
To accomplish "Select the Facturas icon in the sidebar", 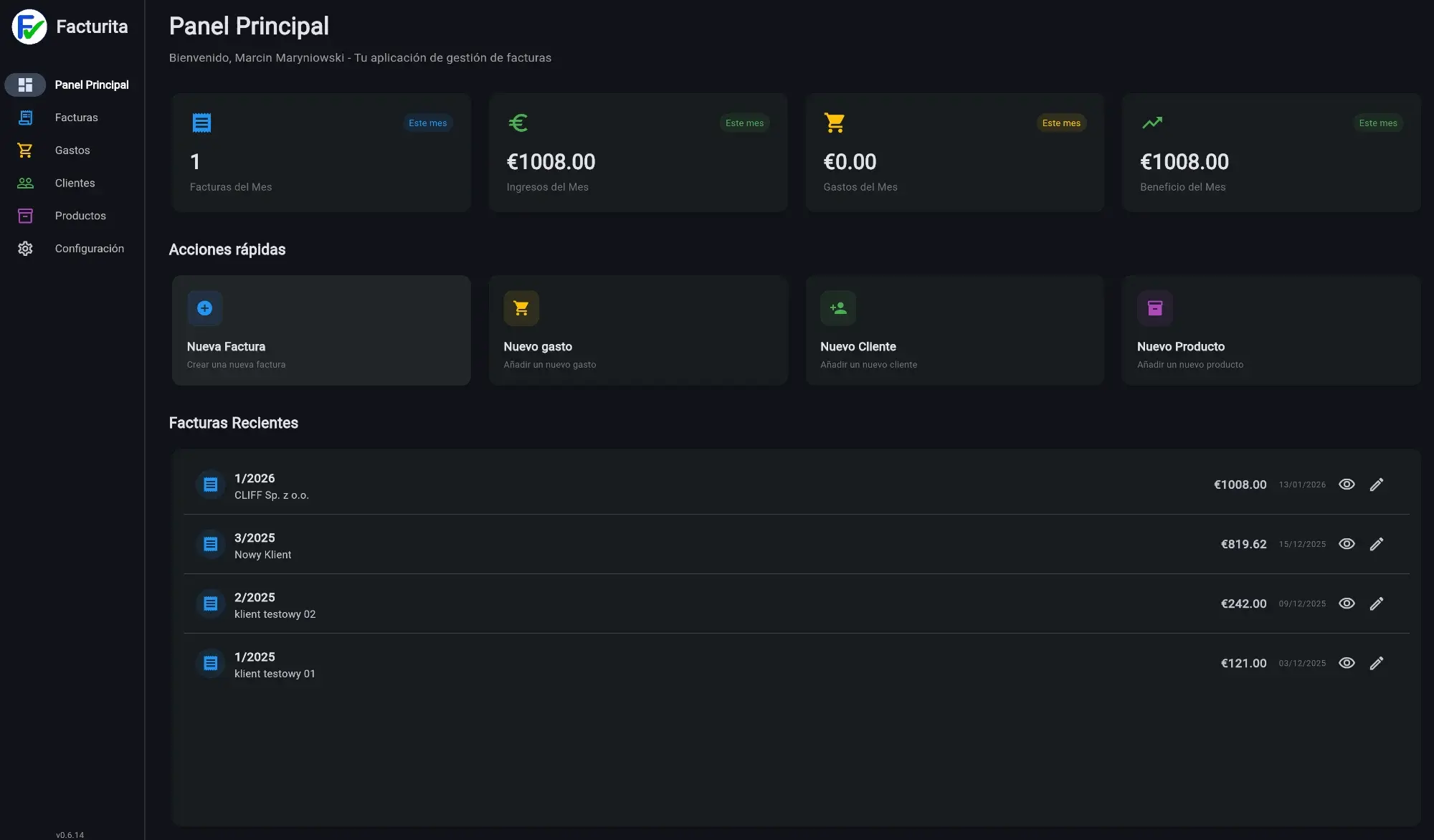I will [25, 117].
